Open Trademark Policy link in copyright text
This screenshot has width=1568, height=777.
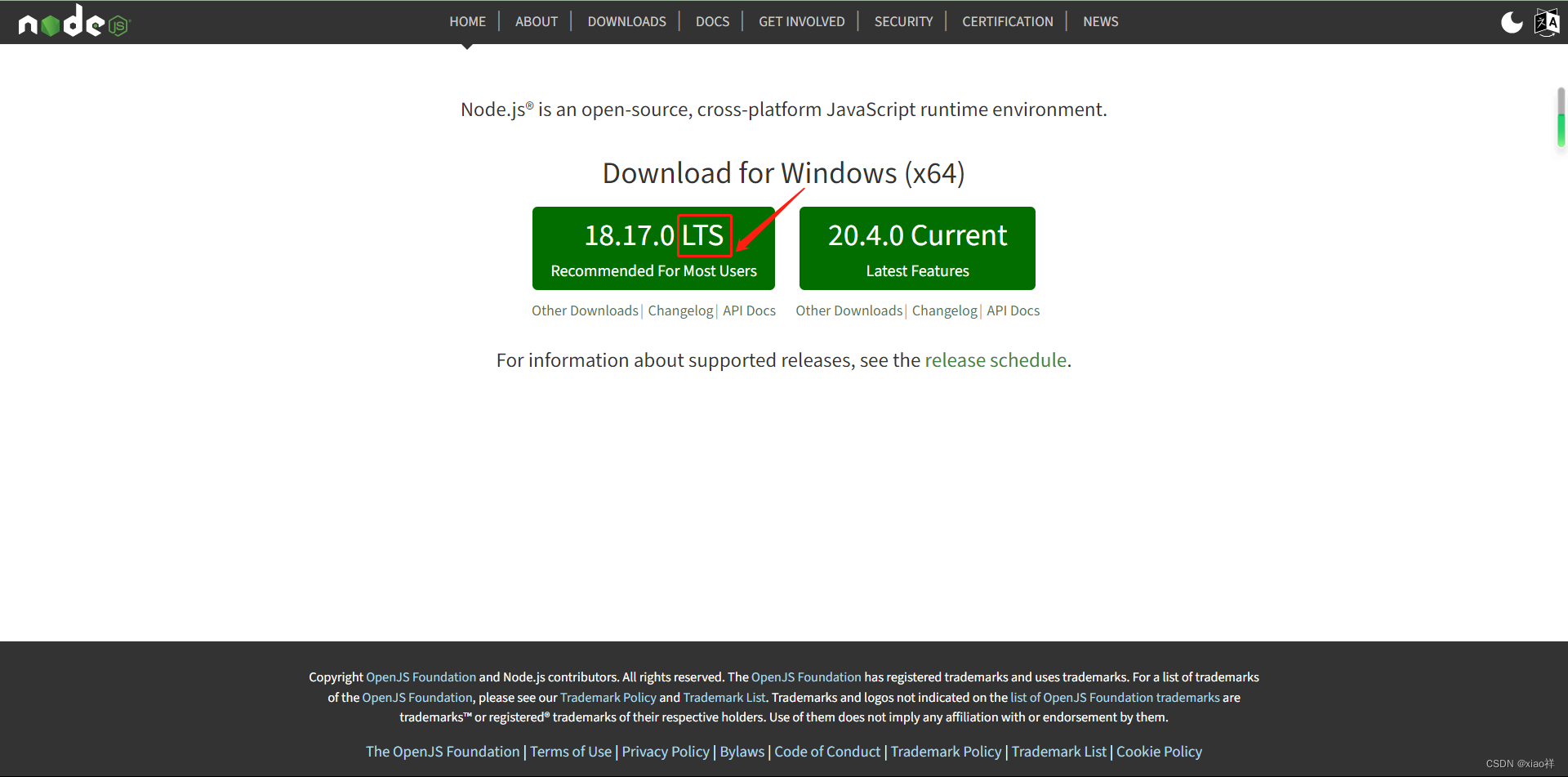click(608, 698)
